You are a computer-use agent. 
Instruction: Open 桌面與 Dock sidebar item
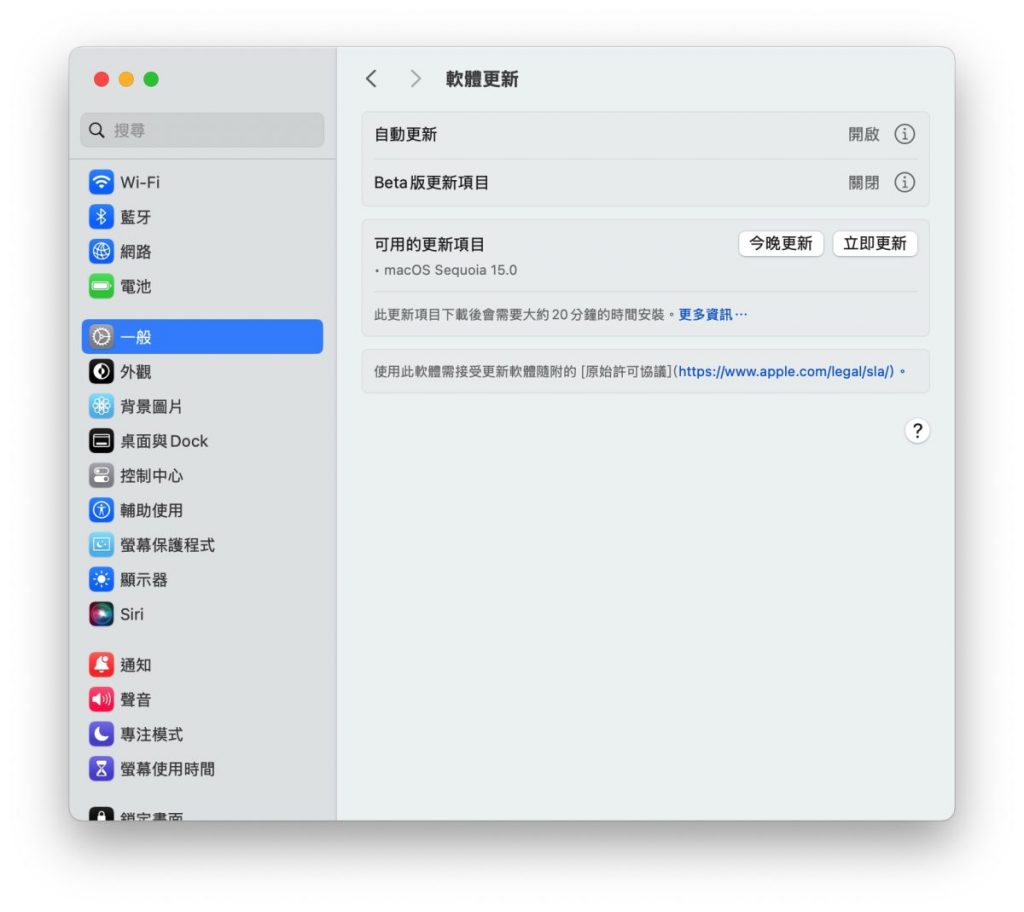point(164,441)
